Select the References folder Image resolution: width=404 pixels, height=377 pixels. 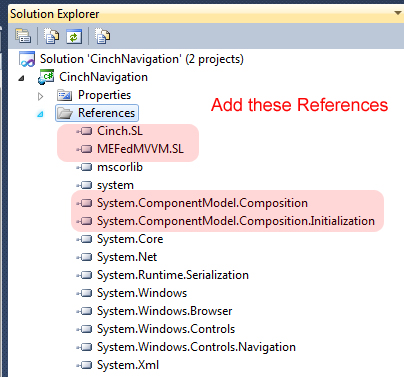(97, 113)
